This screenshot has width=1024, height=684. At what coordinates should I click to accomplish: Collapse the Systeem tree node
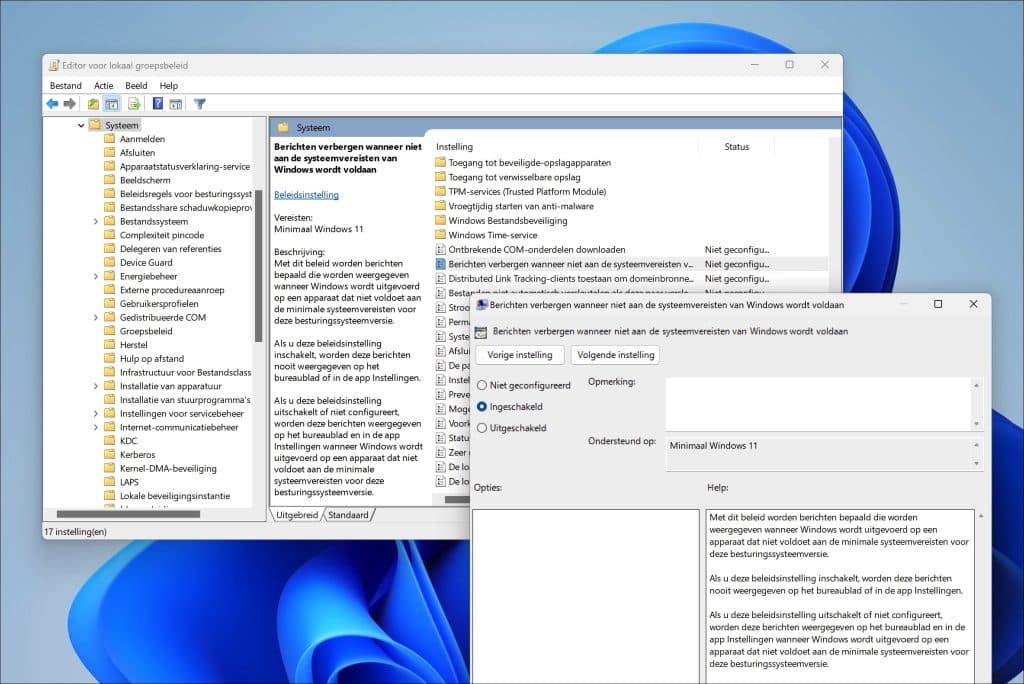click(81, 125)
